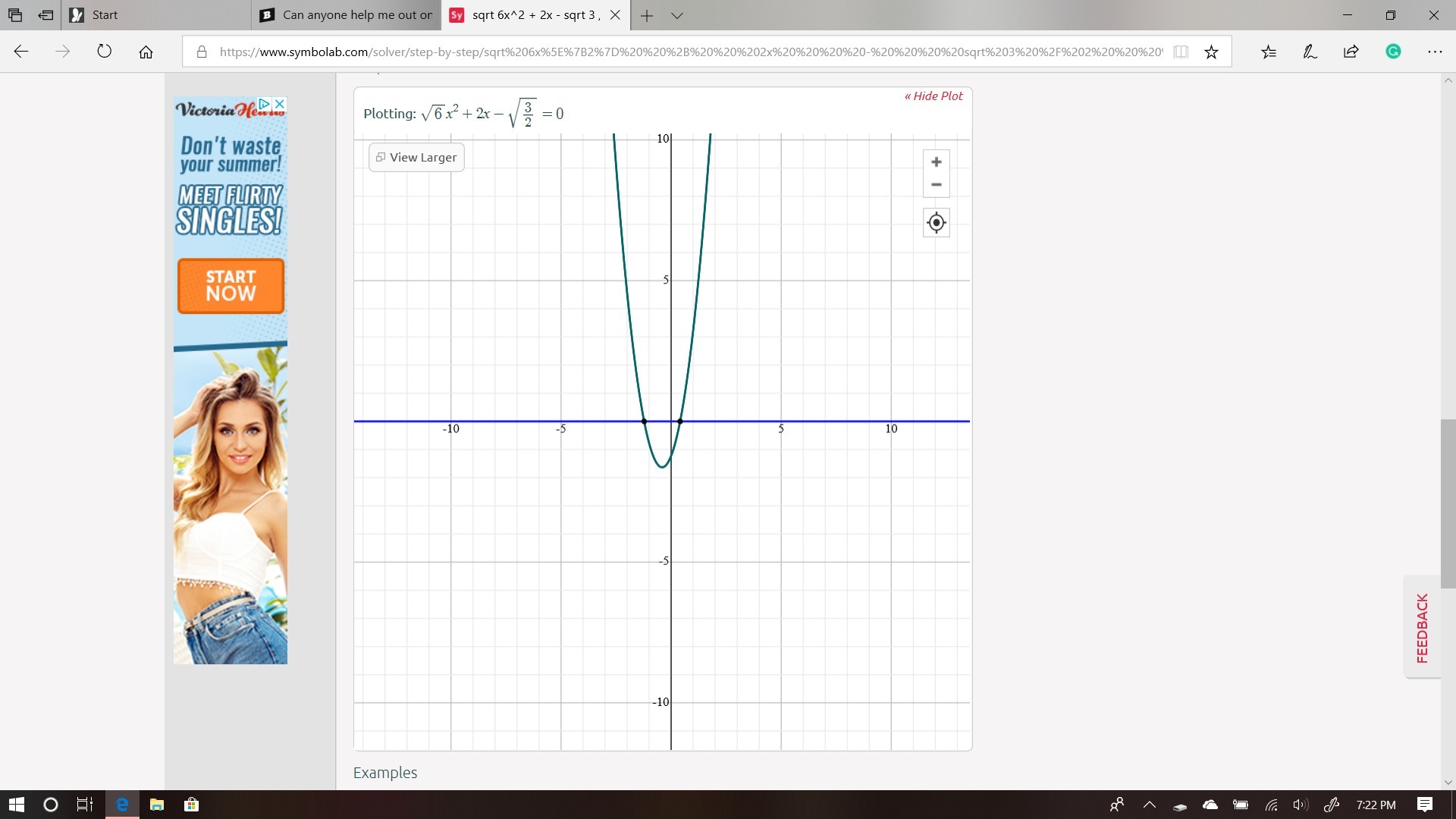This screenshot has width=1456, height=819.
Task: Open Add notes pen icon
Action: [1310, 52]
